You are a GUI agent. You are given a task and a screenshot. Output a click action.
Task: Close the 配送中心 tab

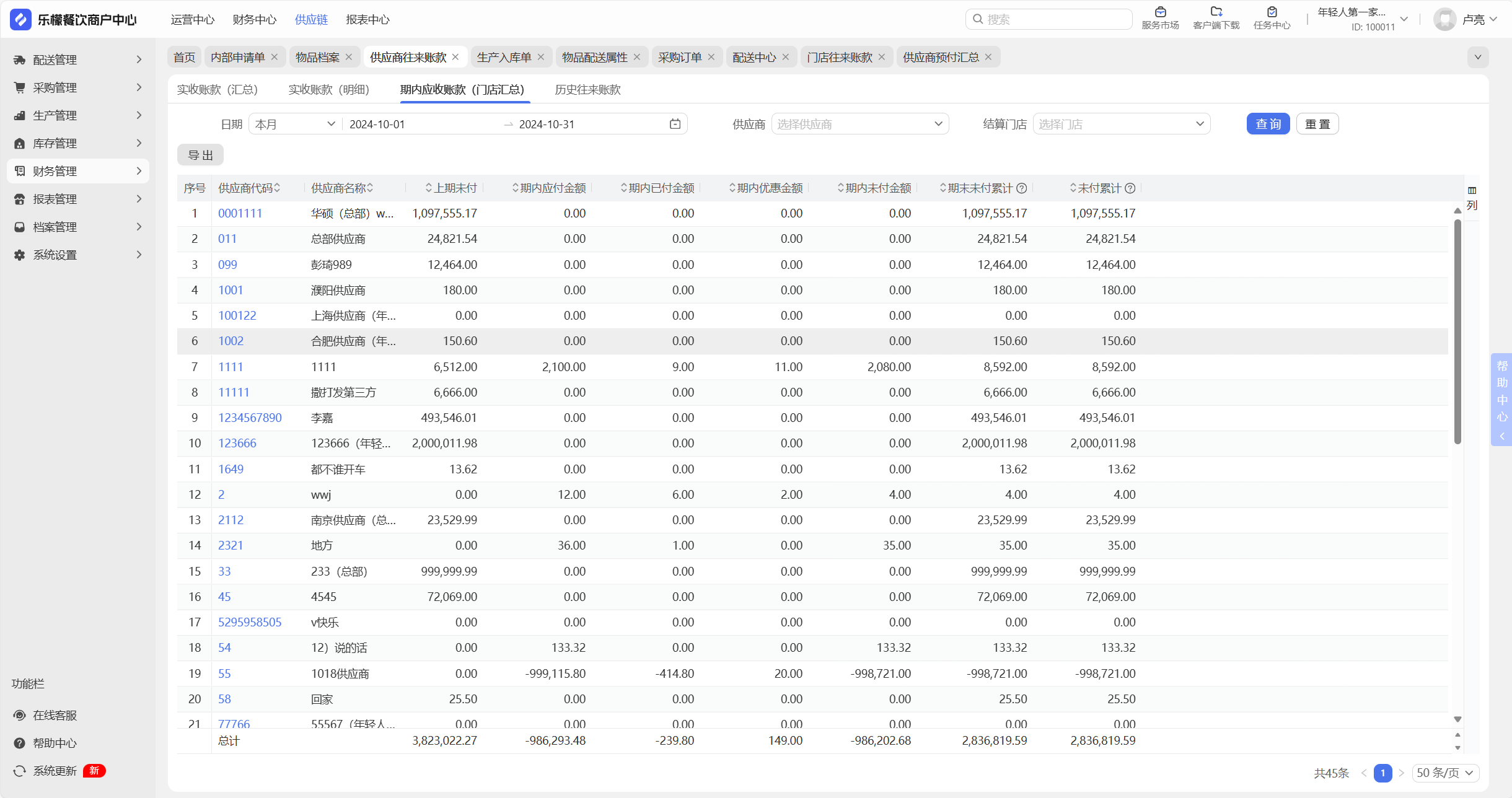pos(786,57)
